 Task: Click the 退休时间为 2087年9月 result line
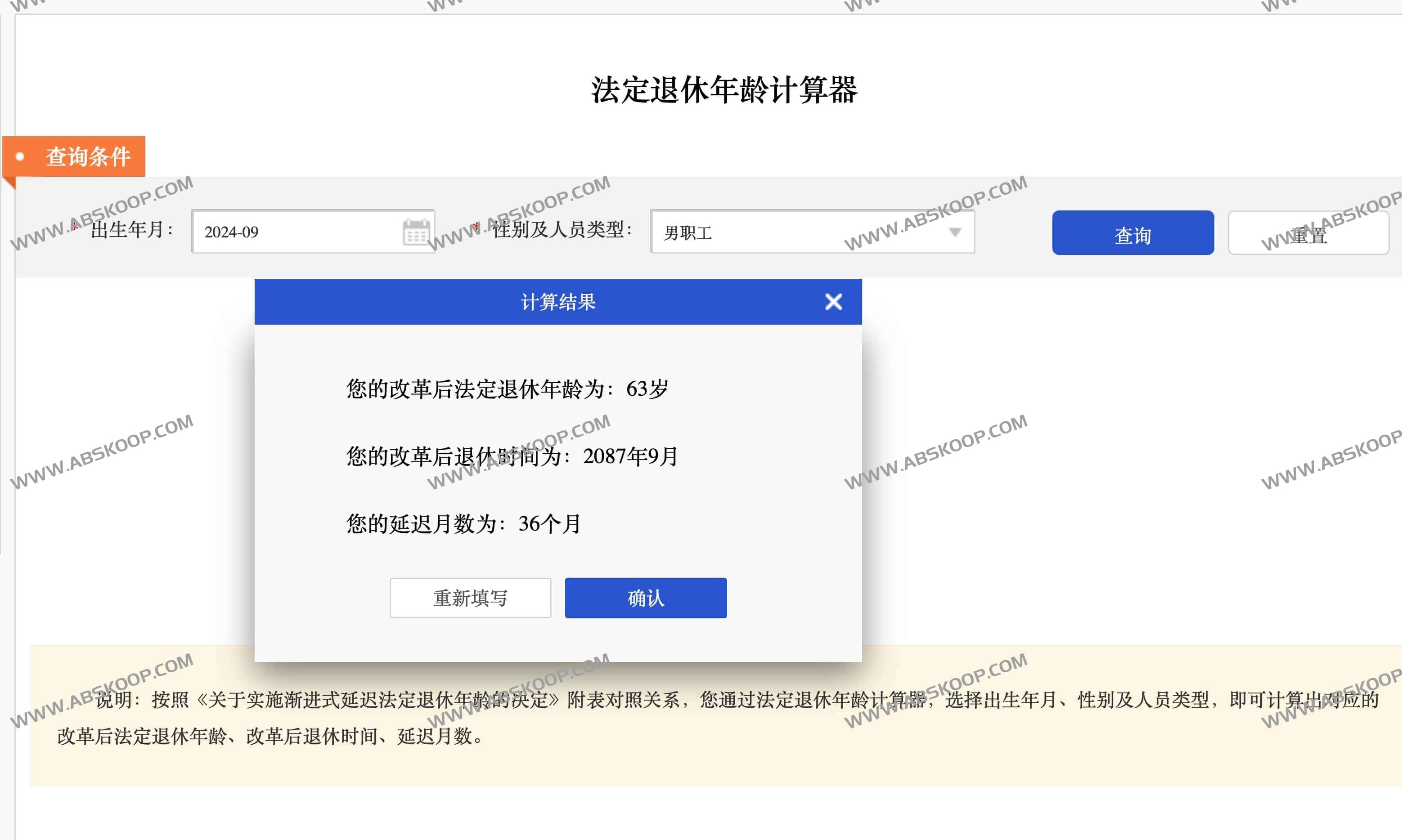(x=512, y=456)
